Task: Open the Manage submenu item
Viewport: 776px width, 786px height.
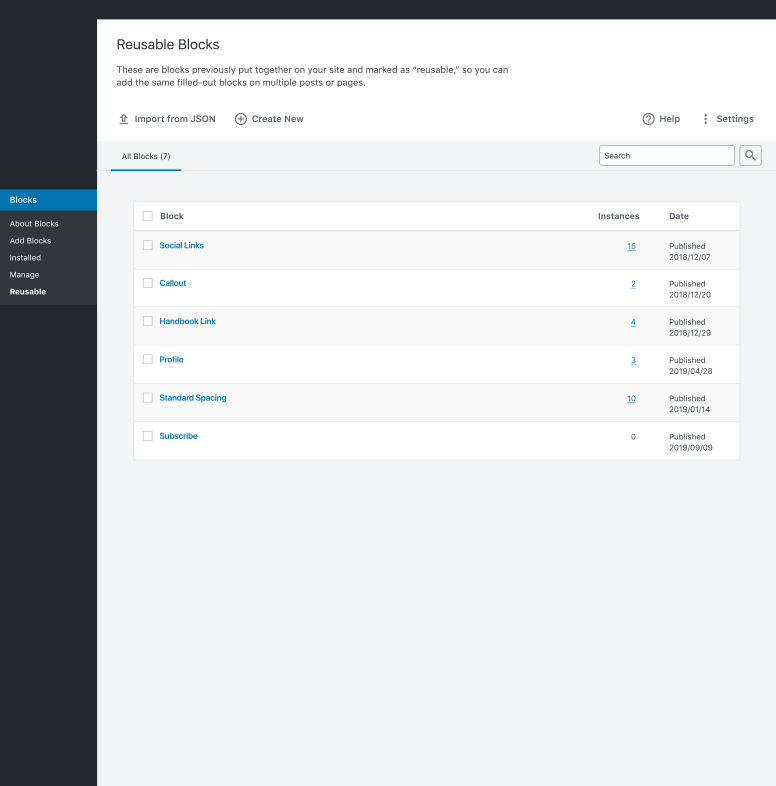Action: coord(24,275)
